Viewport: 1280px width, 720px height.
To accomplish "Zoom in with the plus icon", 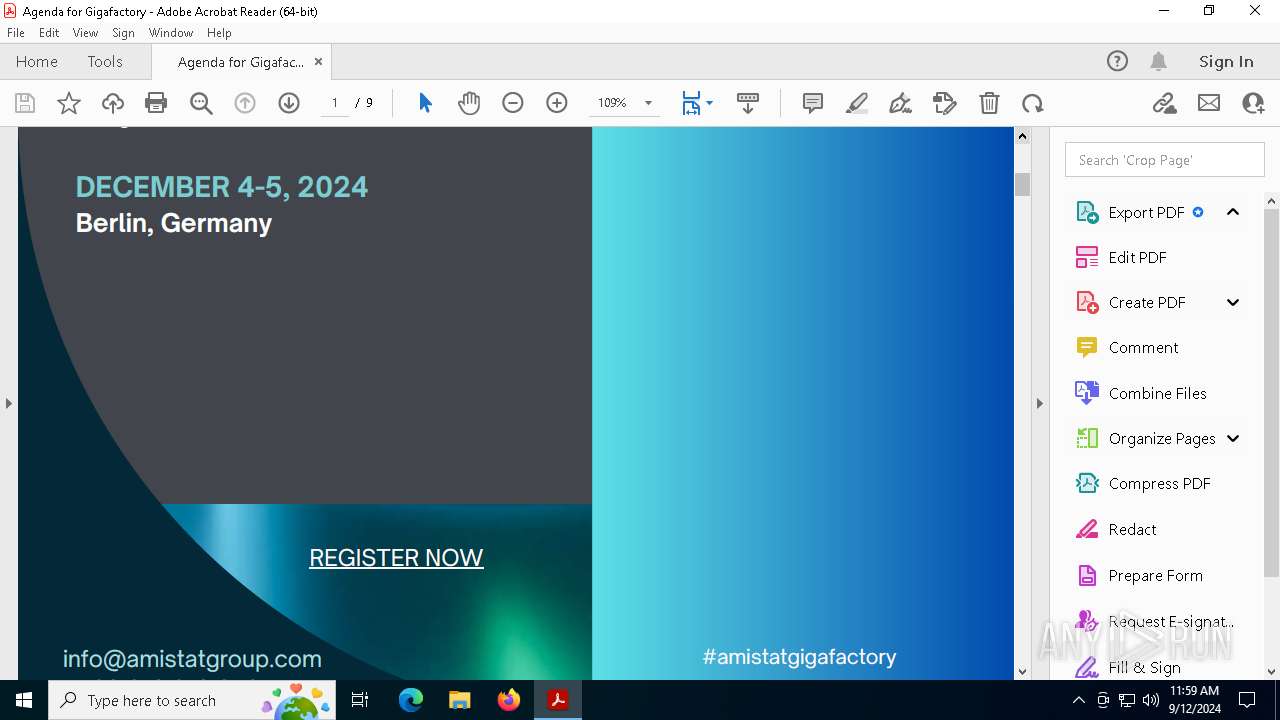I will pos(557,103).
